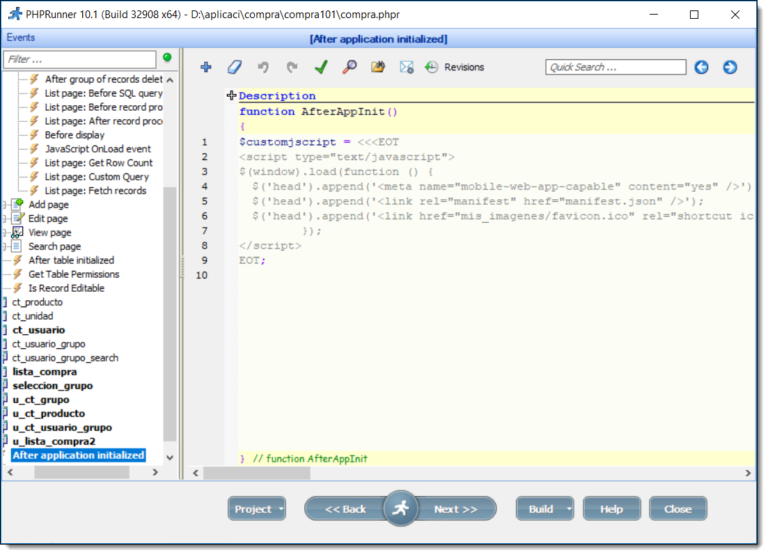The height and width of the screenshot is (555, 768).
Task: Click the Undo arrow icon
Action: point(263,67)
